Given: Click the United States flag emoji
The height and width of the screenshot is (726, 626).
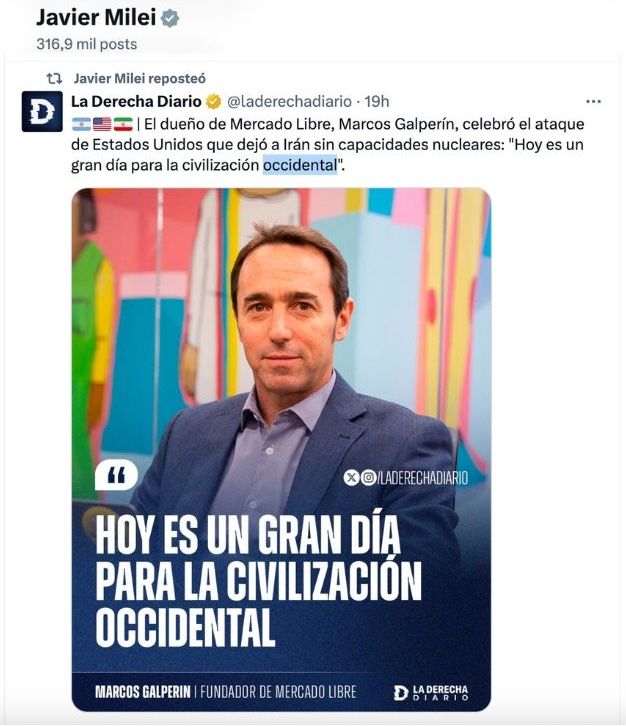Looking at the screenshot, I should pyautogui.click(x=102, y=124).
